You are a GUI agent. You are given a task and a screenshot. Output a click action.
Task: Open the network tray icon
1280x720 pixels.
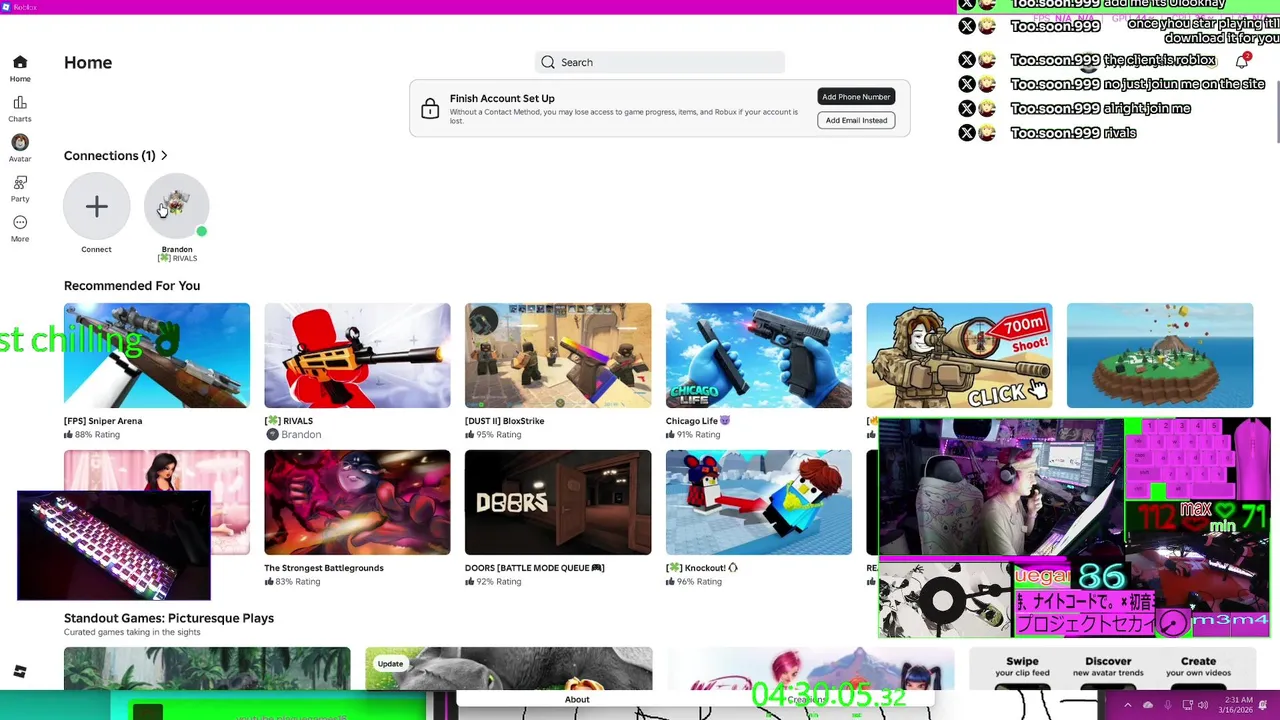click(x=1187, y=705)
